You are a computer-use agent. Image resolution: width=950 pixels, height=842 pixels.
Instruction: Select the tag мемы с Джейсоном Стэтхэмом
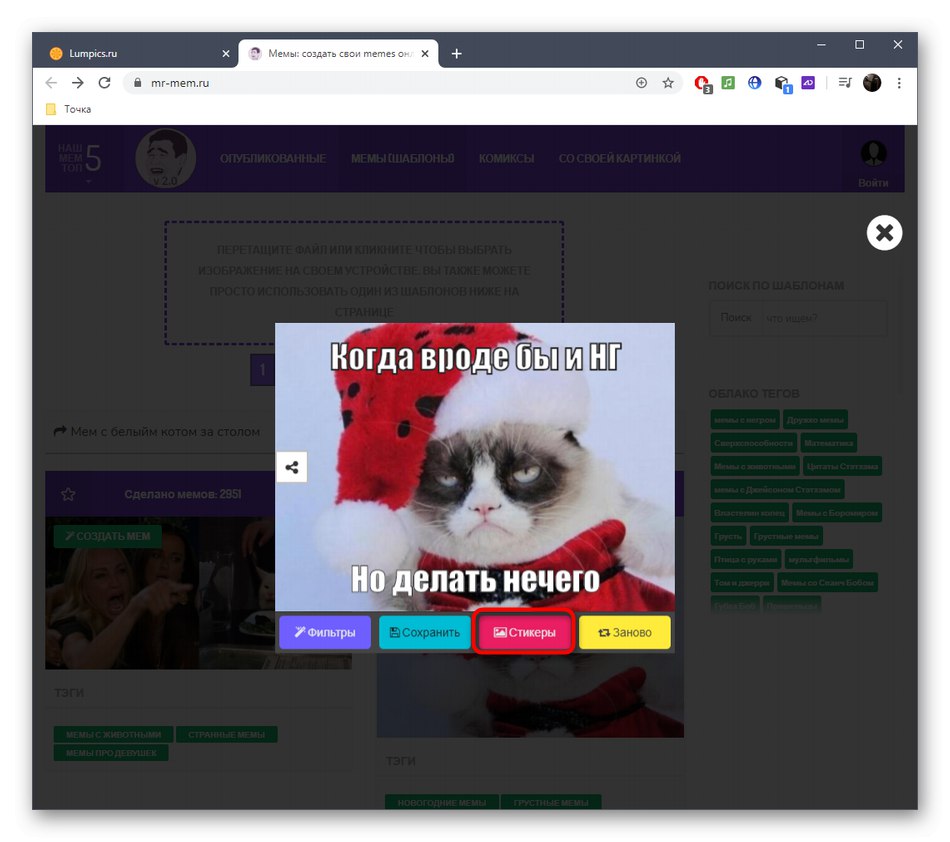point(777,489)
